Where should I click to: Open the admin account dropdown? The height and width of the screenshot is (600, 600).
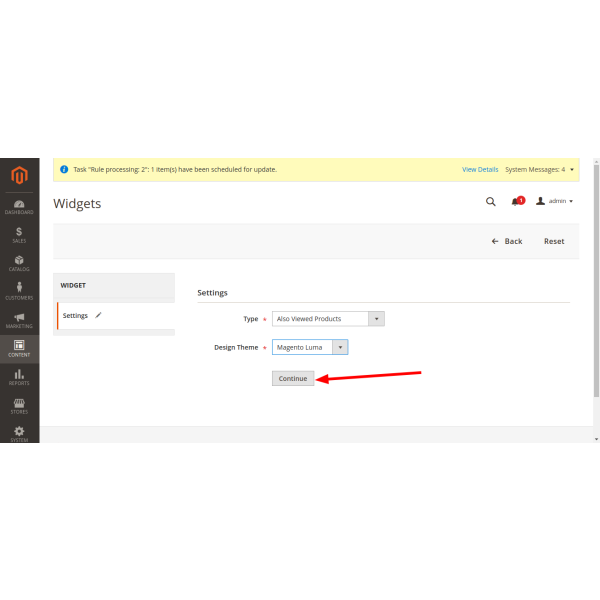coord(555,201)
